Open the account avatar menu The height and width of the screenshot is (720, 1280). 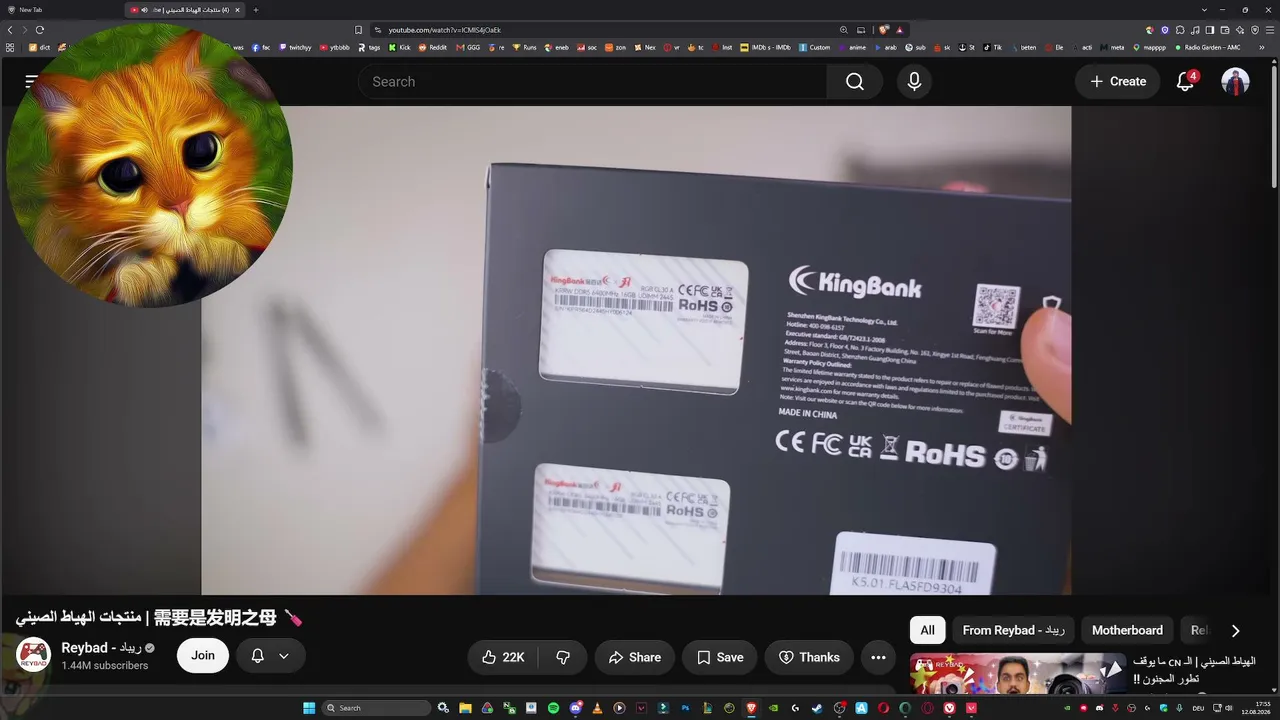[1235, 82]
